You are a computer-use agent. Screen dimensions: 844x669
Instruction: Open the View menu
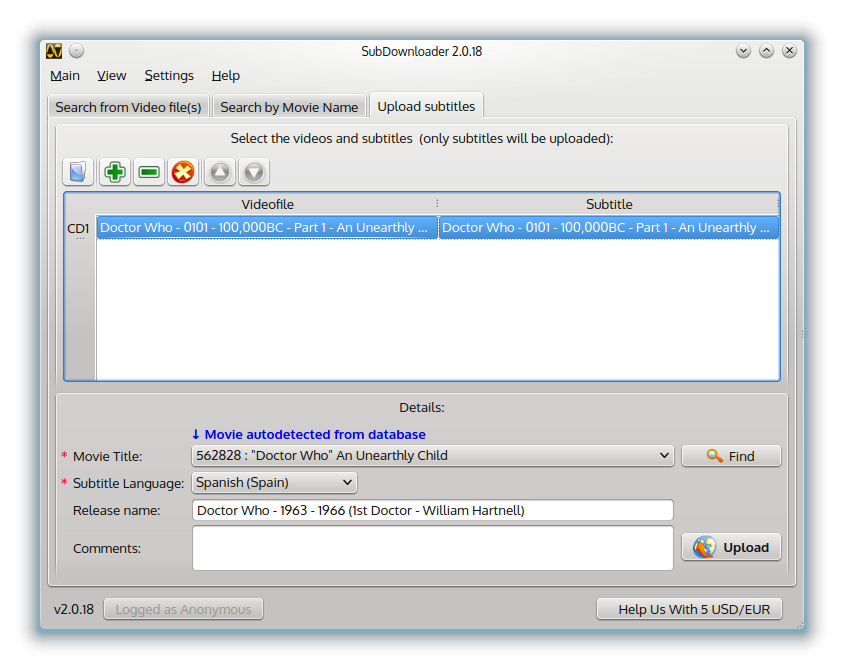pos(111,75)
